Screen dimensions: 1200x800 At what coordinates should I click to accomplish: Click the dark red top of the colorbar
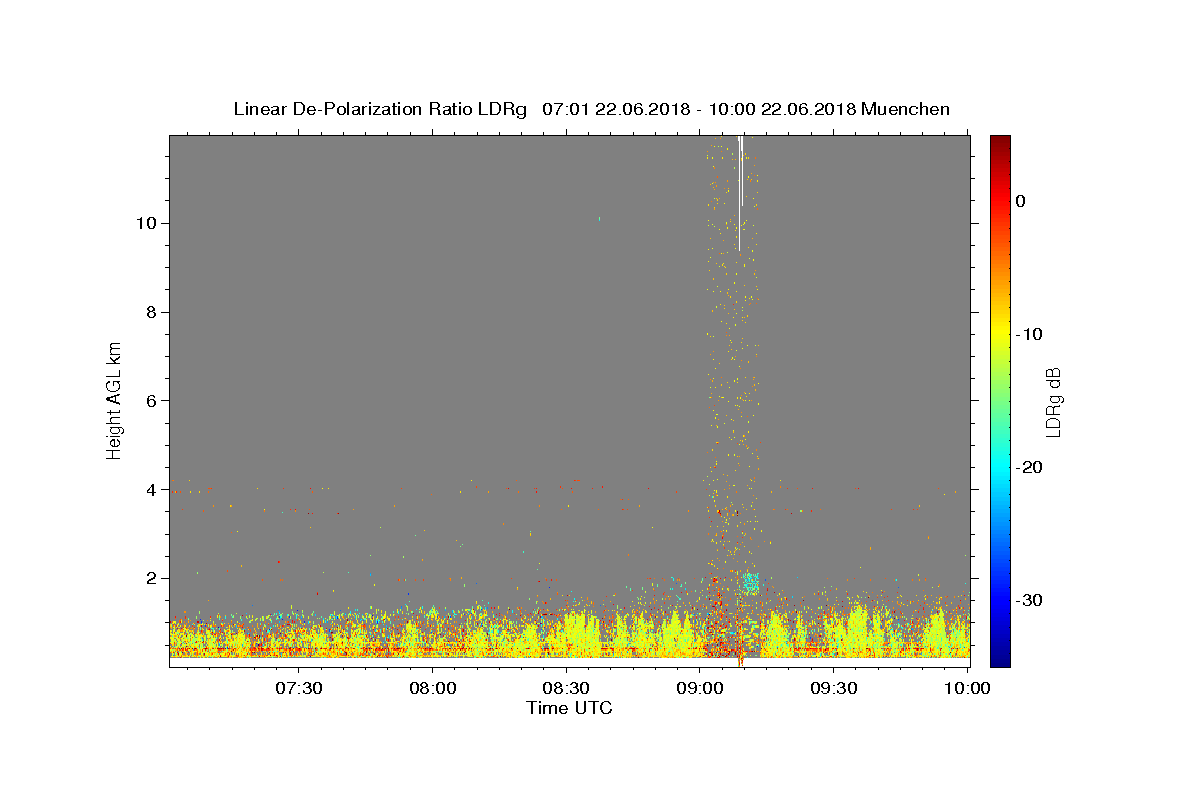click(1000, 145)
